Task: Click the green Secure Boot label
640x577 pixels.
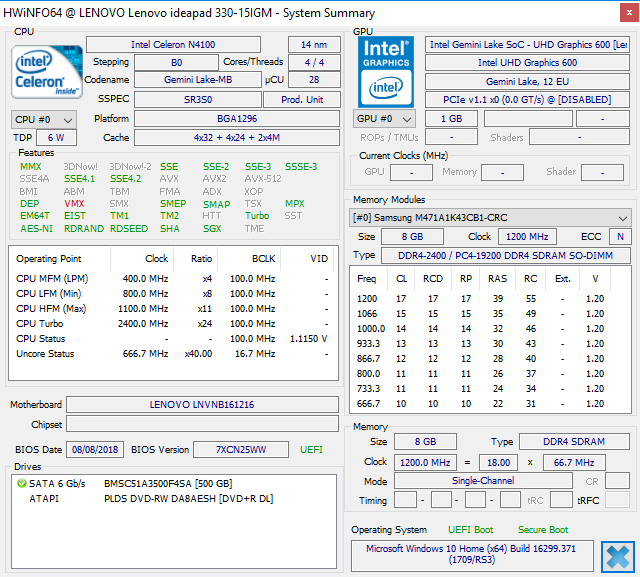Action: (543, 530)
